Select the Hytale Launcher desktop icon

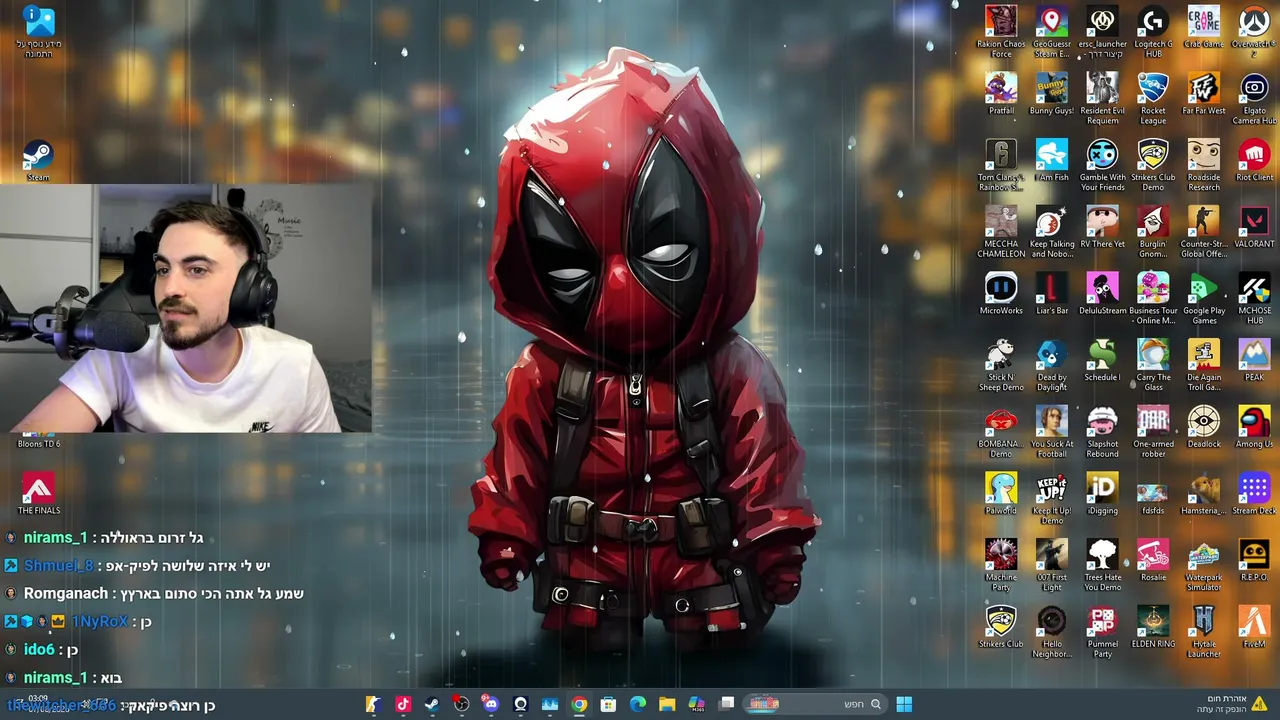point(1203,633)
